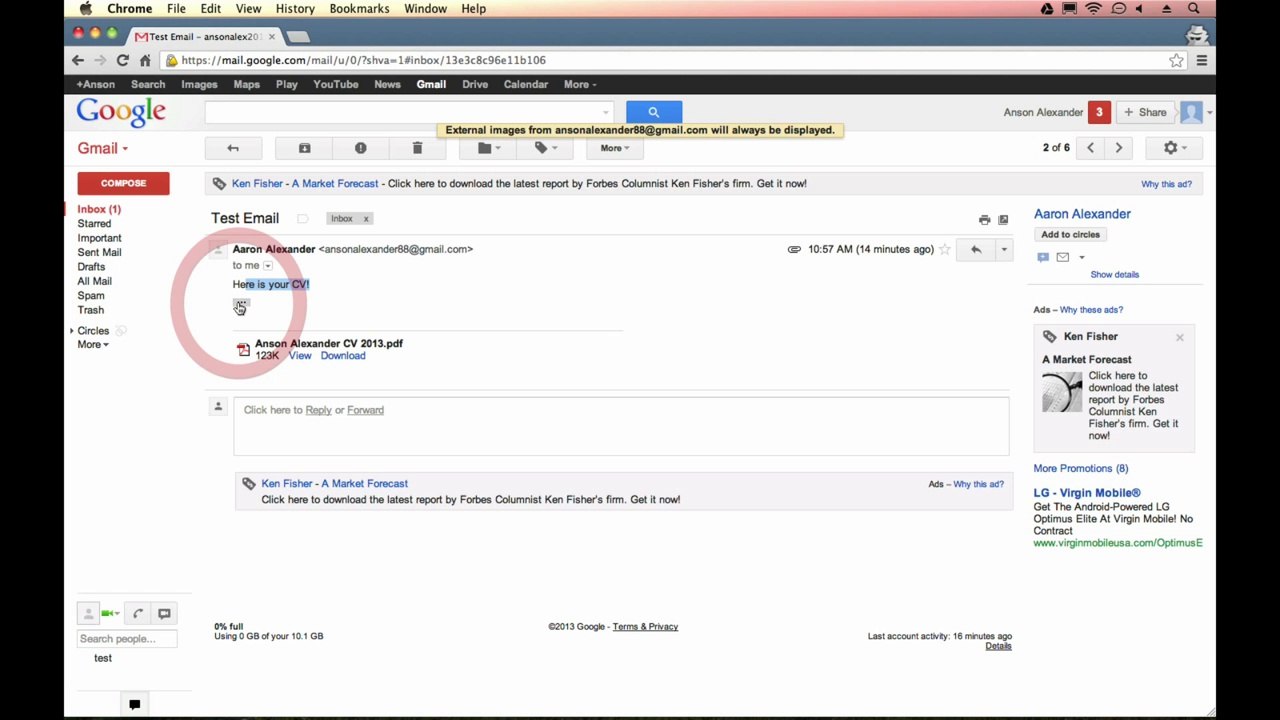The width and height of the screenshot is (1280, 720).
Task: Bookmark this page with the star
Action: (1177, 60)
